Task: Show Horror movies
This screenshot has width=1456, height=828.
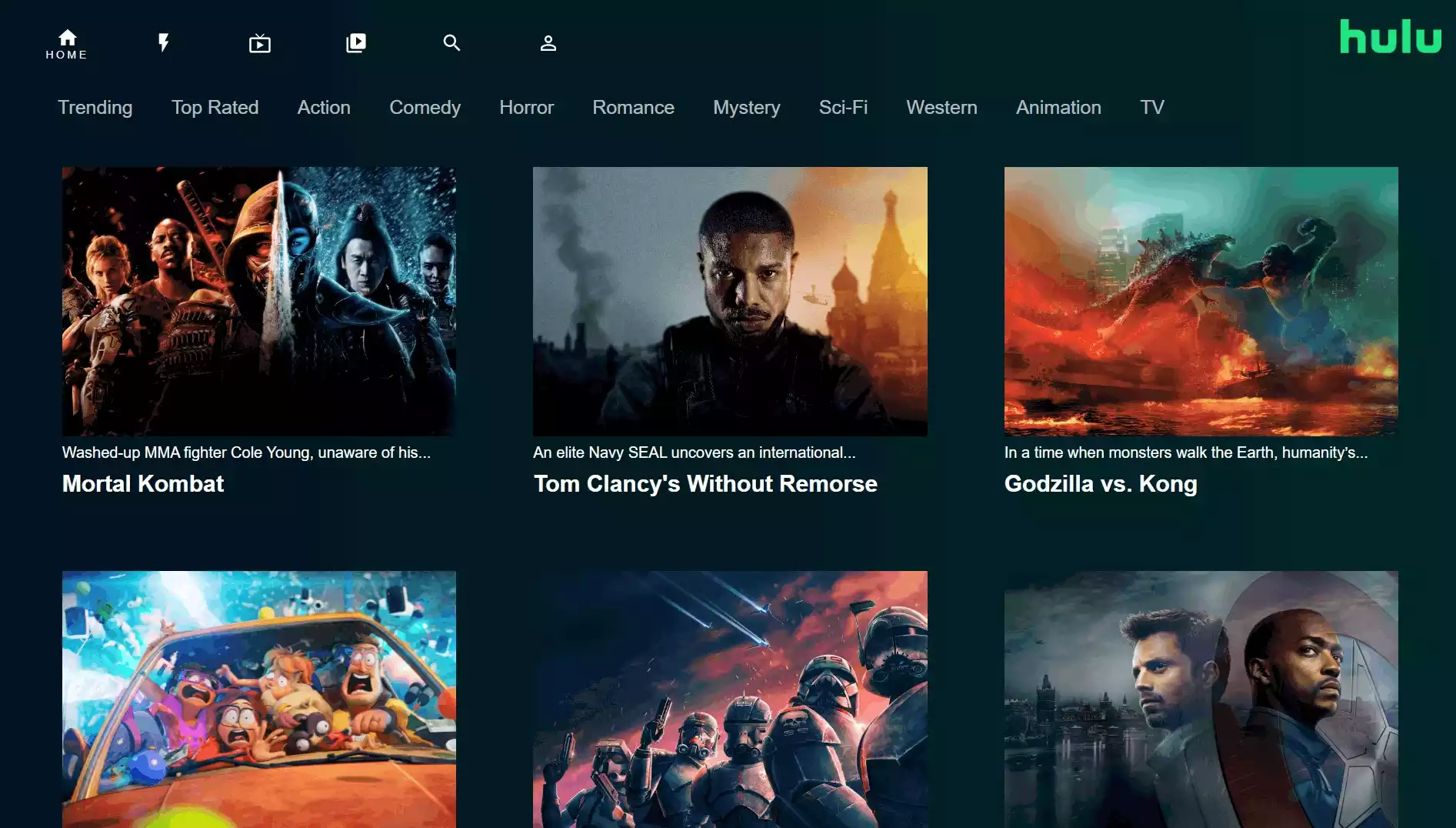Action: click(526, 107)
